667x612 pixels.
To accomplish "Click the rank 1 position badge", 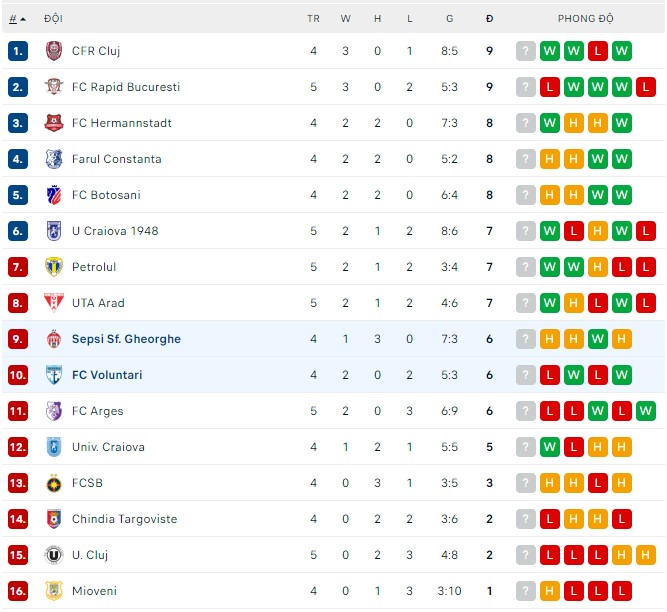I will (x=18, y=51).
